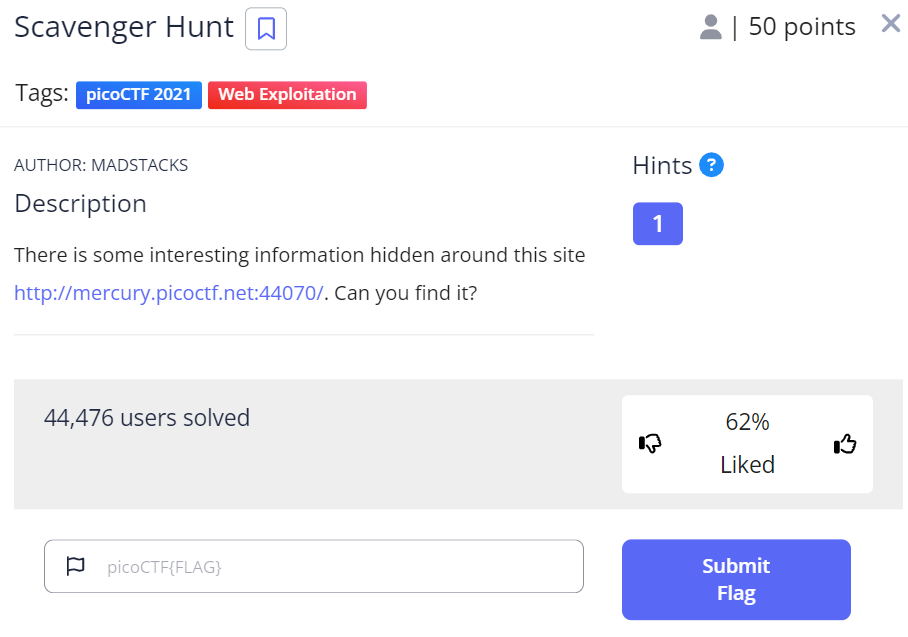908x637 pixels.
Task: Like the challenge with thumbs up
Action: [845, 444]
